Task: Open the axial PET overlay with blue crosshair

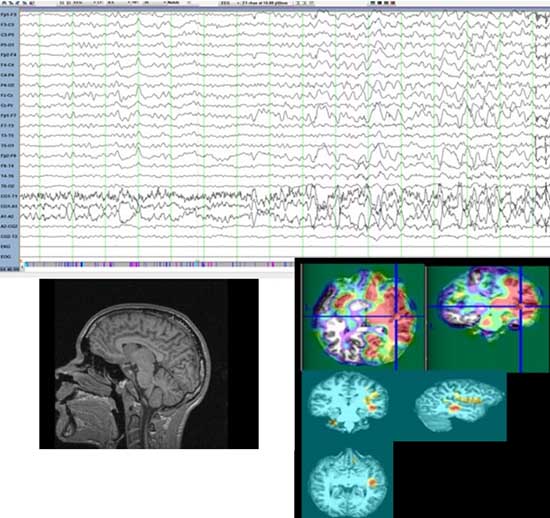Action: [x=363, y=317]
